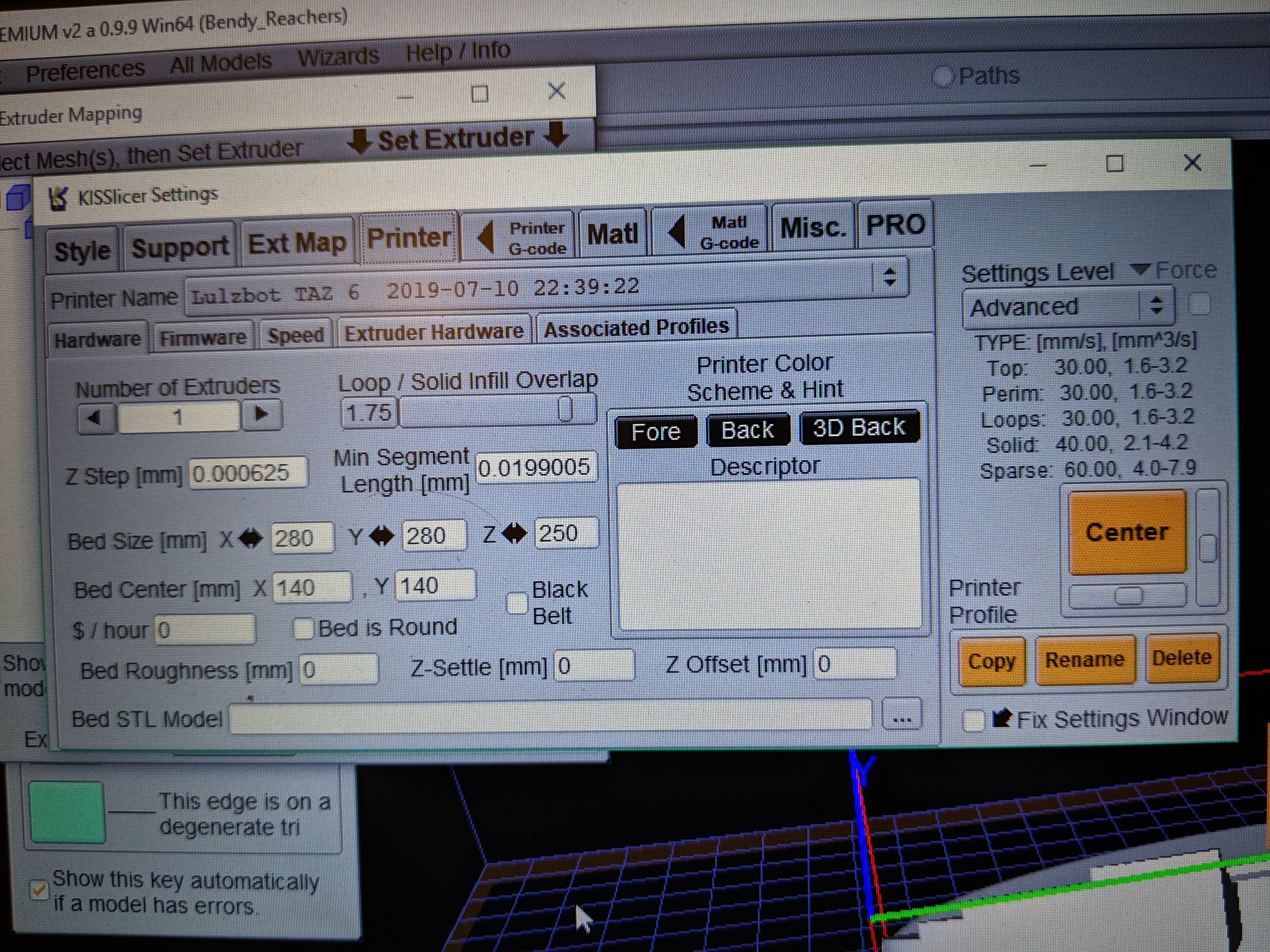
Task: Open the Extruder Hardware sub-tab
Action: 433,332
